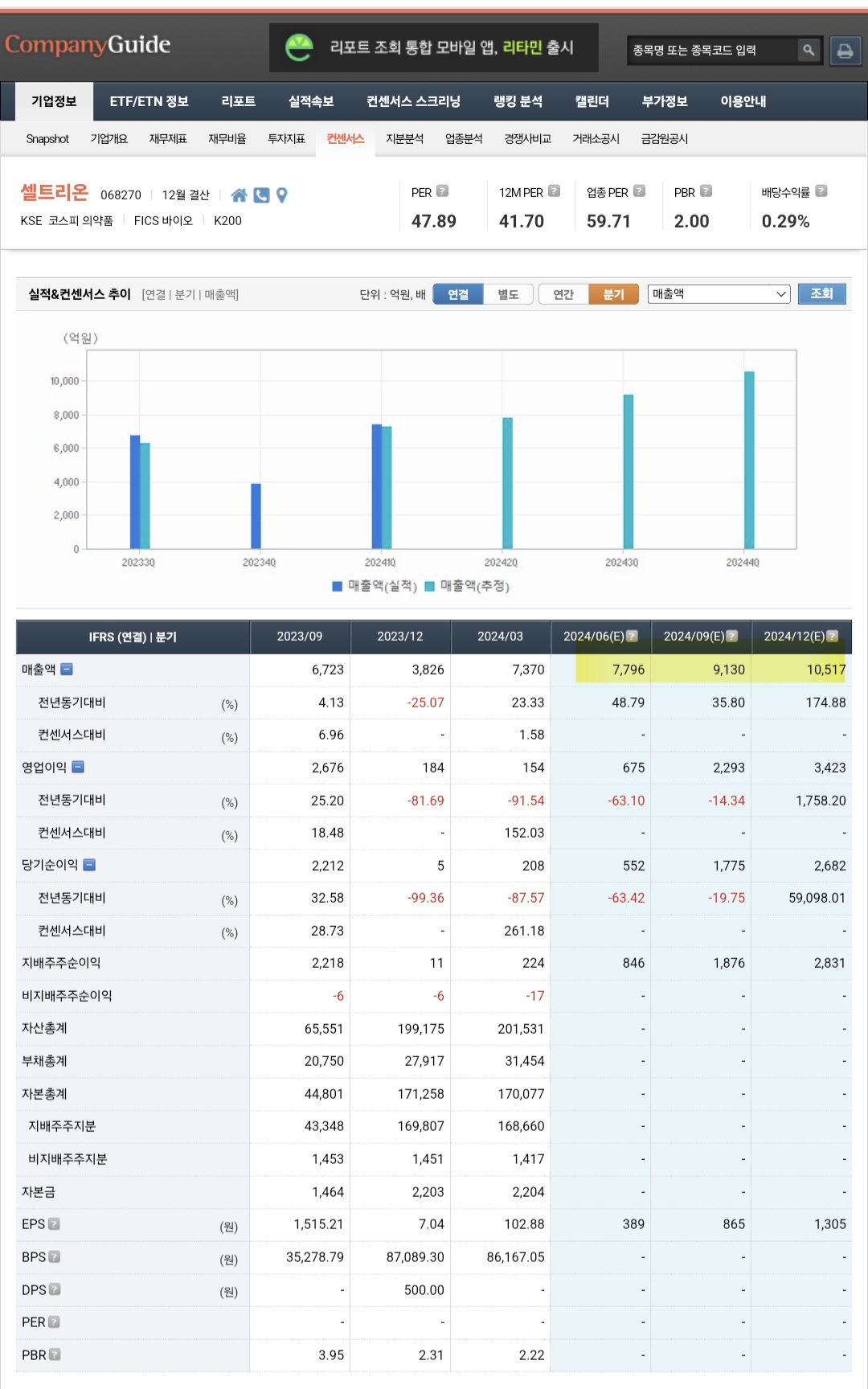
Task: Click the 202440 estimated revenue bar
Action: point(749,460)
